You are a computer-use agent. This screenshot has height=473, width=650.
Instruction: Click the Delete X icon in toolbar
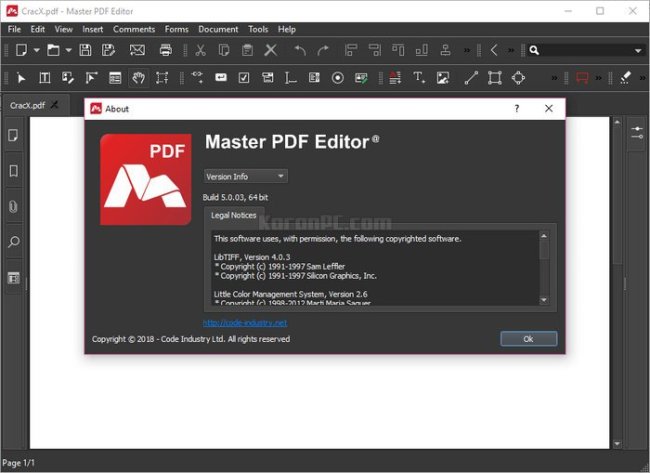[x=271, y=50]
